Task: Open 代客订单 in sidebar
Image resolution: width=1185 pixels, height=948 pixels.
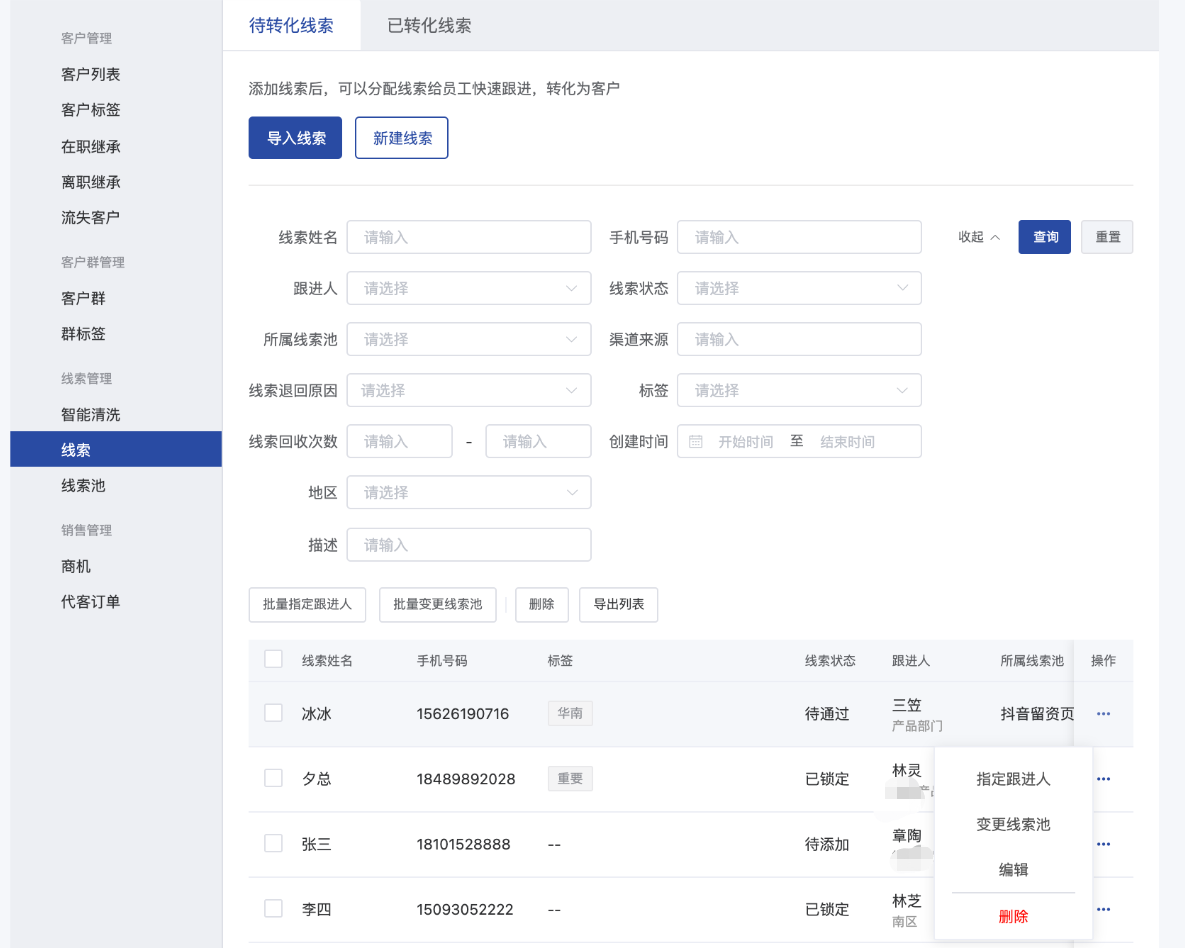Action: pyautogui.click(x=91, y=602)
